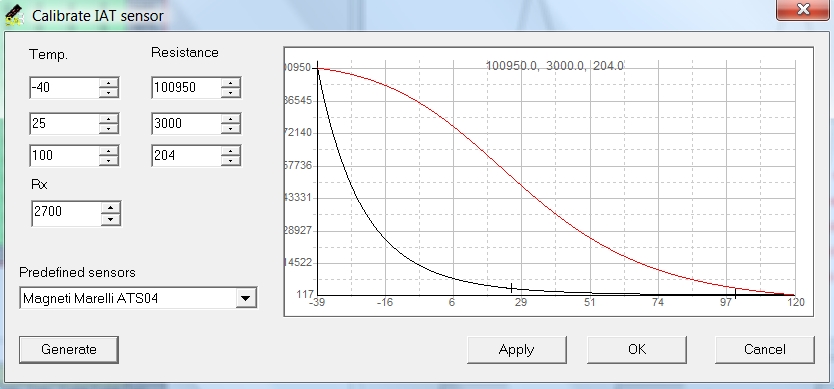Click the 204 resistance field
834x389 pixels.
coord(187,155)
